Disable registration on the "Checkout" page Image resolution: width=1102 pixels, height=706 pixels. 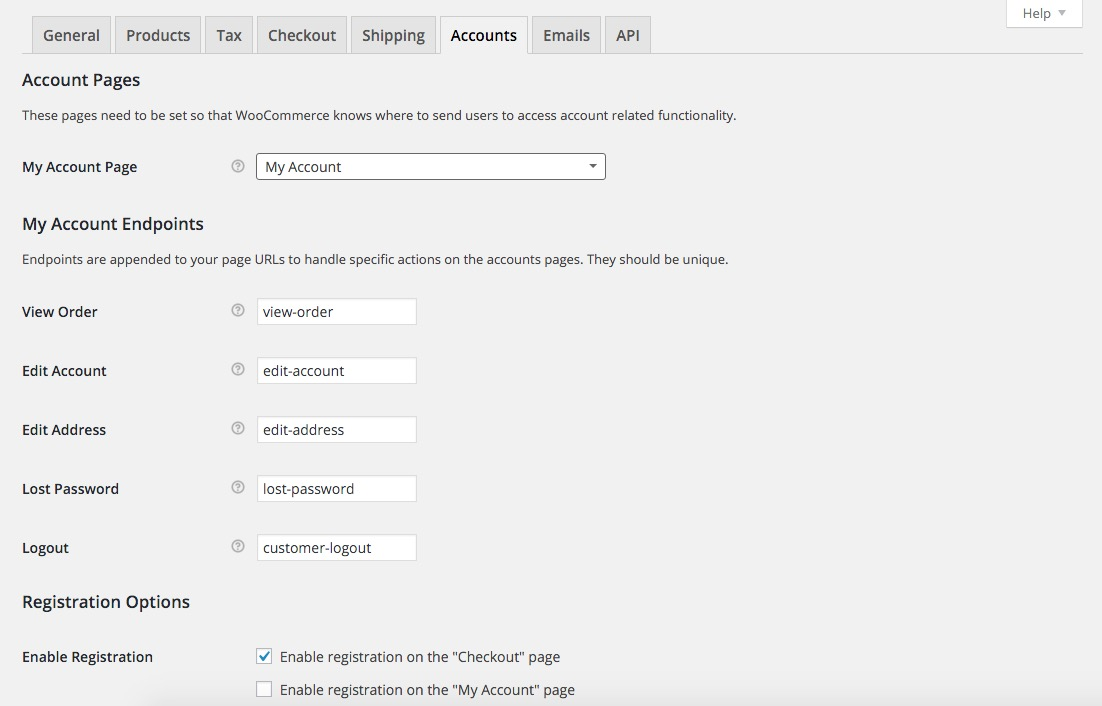click(x=264, y=657)
